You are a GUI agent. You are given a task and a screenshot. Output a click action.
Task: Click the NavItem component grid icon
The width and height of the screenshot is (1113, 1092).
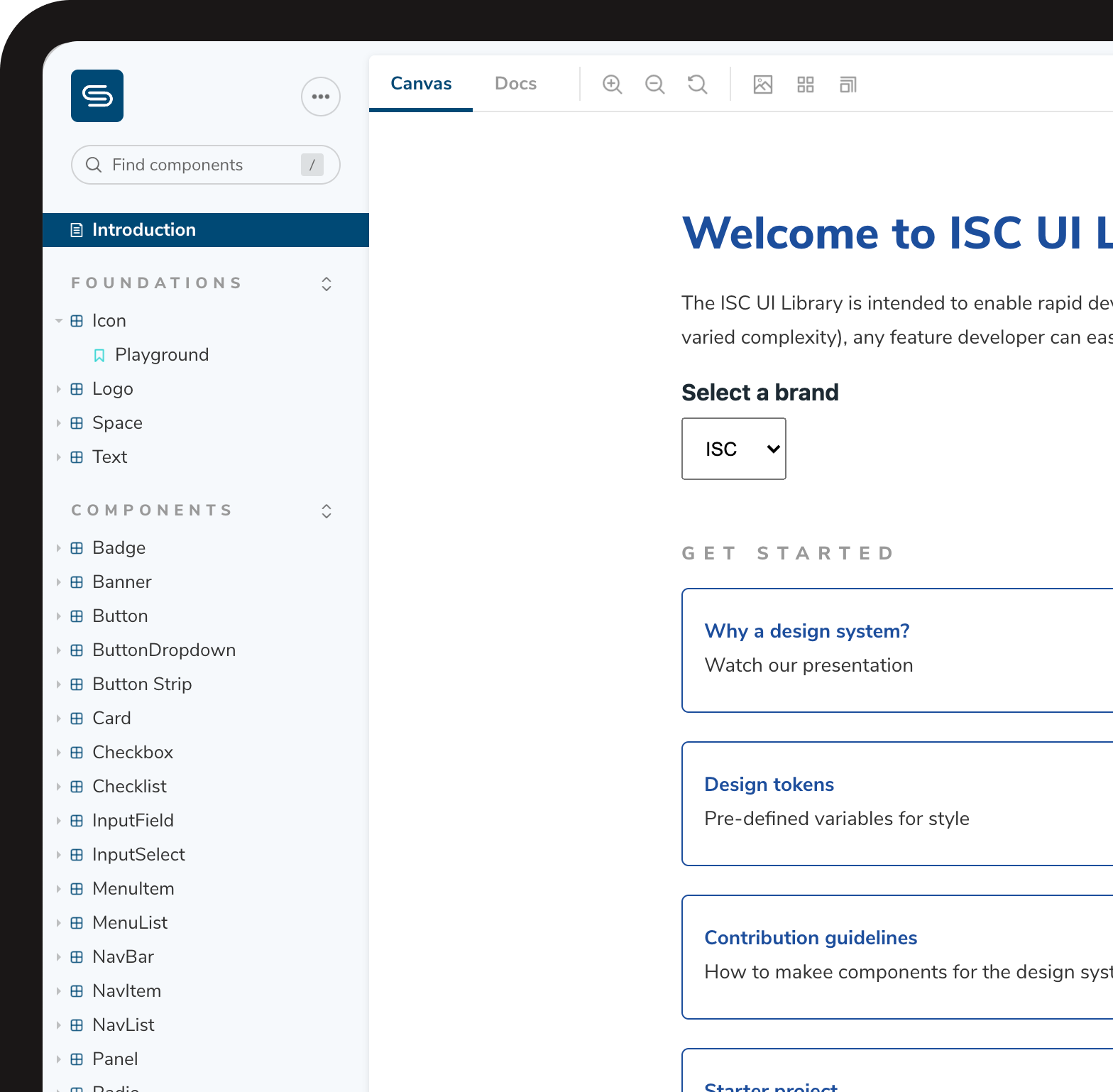[x=77, y=991]
